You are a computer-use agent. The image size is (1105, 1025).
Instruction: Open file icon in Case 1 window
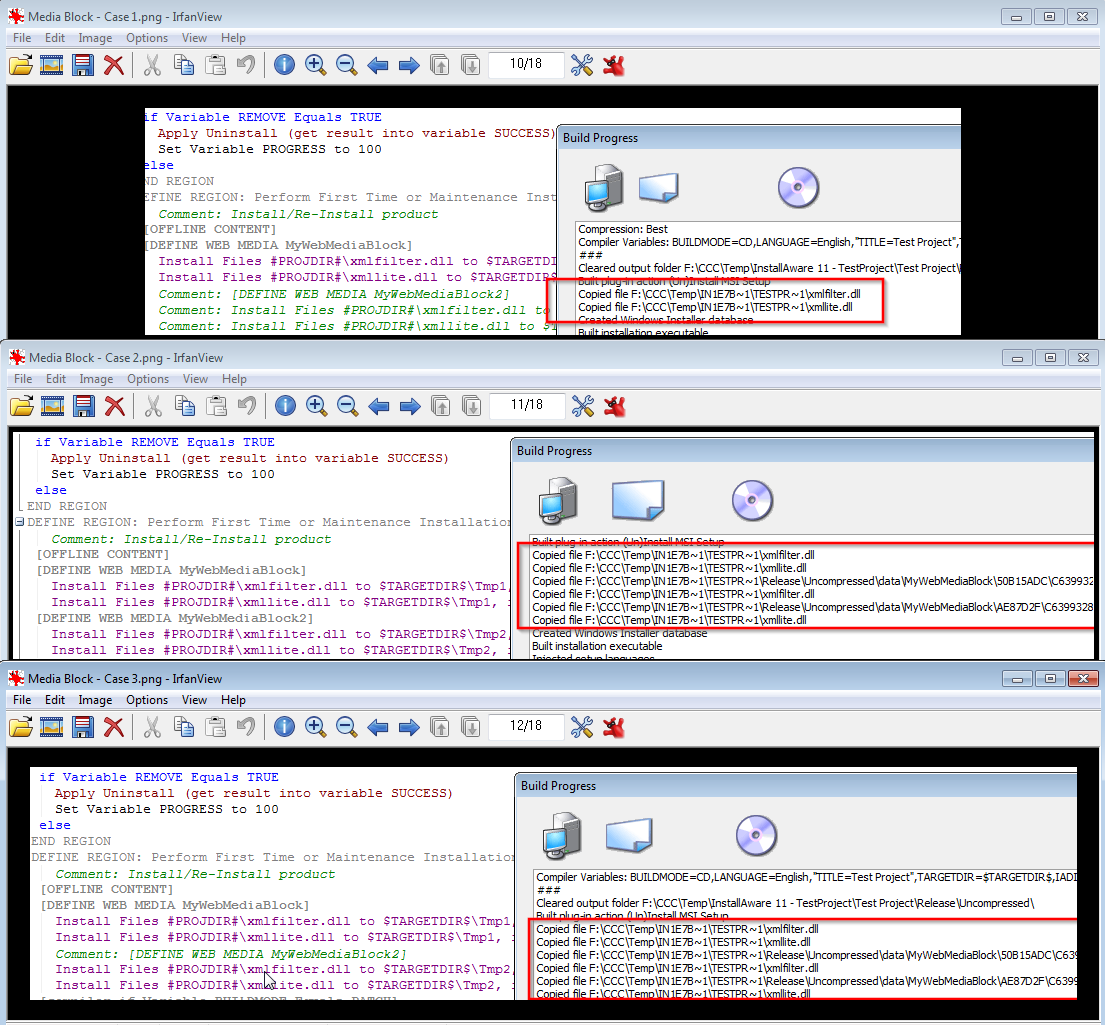point(21,66)
